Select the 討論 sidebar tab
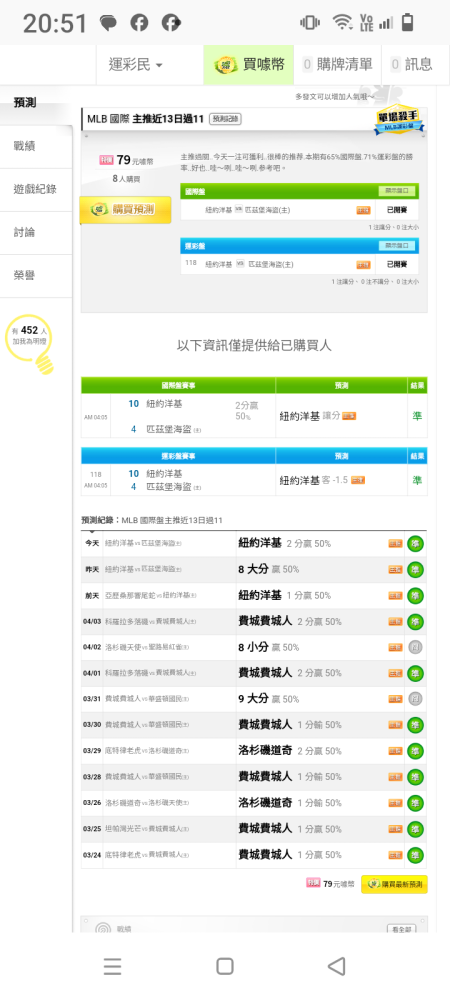Image resolution: width=450 pixels, height=1000 pixels. pos(36,232)
